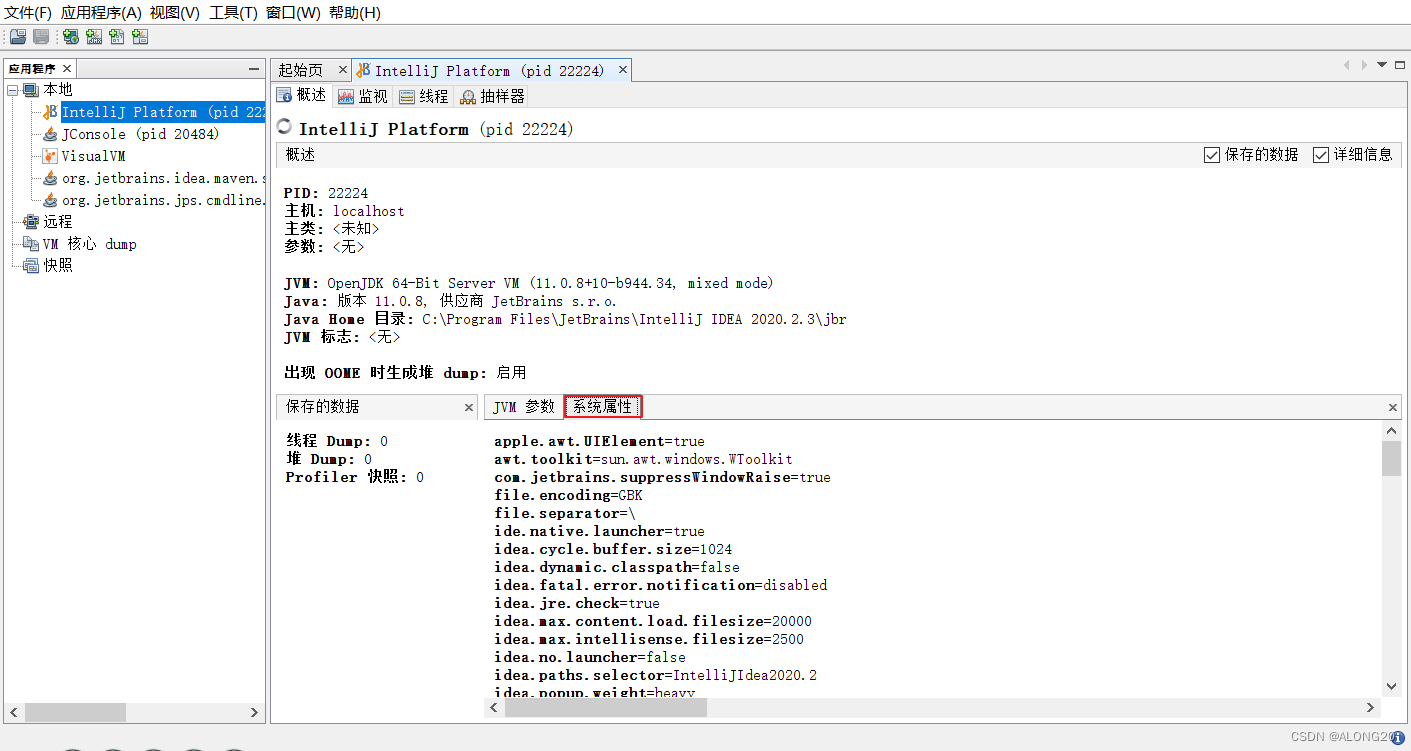Select the 本地 computer icon in the tree
The height and width of the screenshot is (751, 1411).
click(31, 90)
